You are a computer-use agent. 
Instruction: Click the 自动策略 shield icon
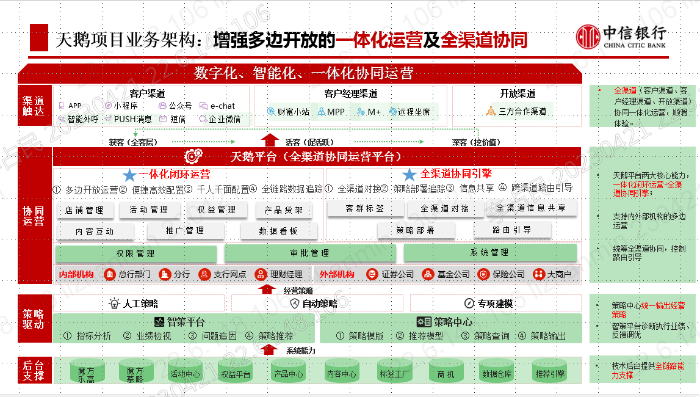294,304
